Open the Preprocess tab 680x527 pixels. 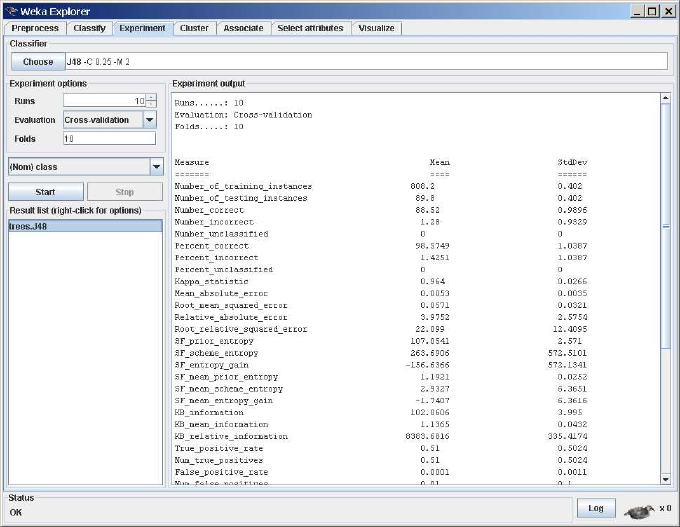coord(35,28)
